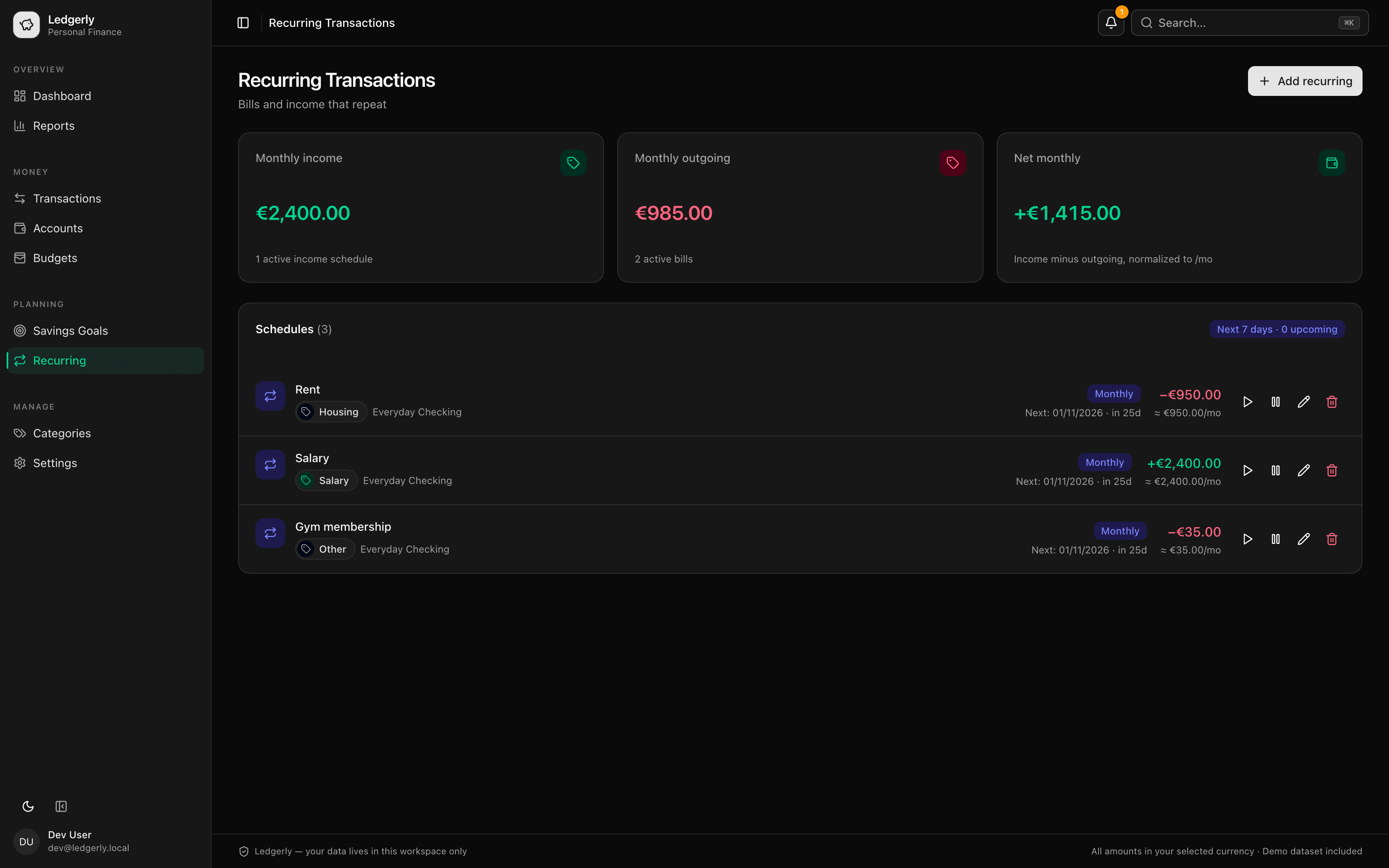1389x868 pixels.
Task: Open Settings in the sidebar
Action: point(105,463)
